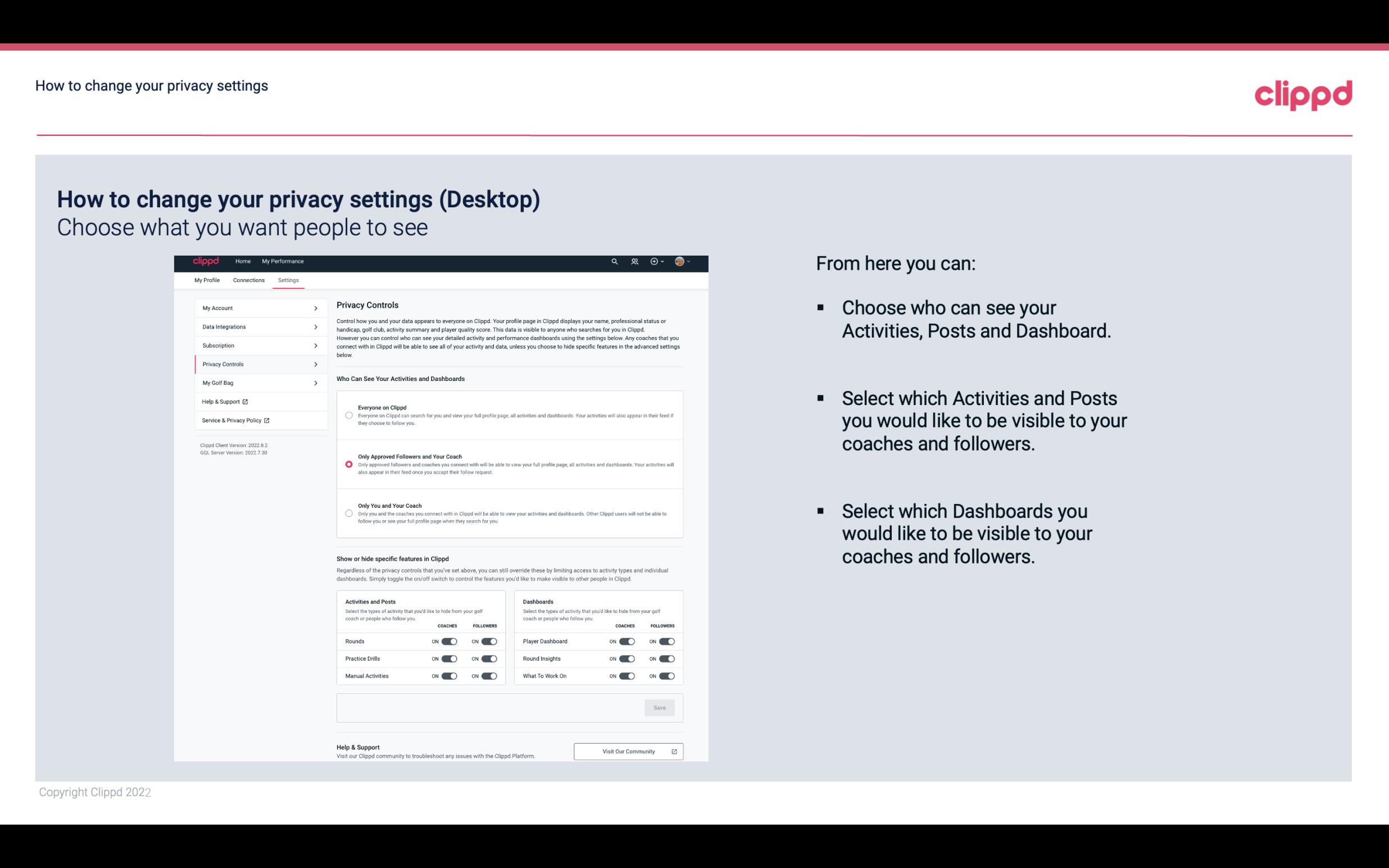The image size is (1389, 868).
Task: Toggle Rounds visibility for Followers off
Action: pos(489,641)
